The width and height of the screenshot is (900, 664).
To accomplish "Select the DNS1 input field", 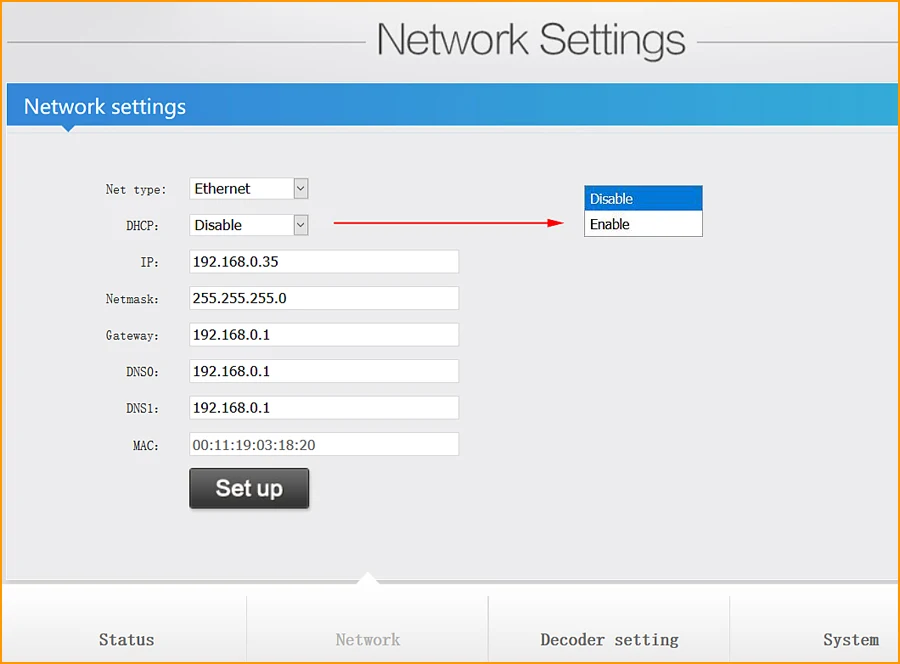I will 323,407.
